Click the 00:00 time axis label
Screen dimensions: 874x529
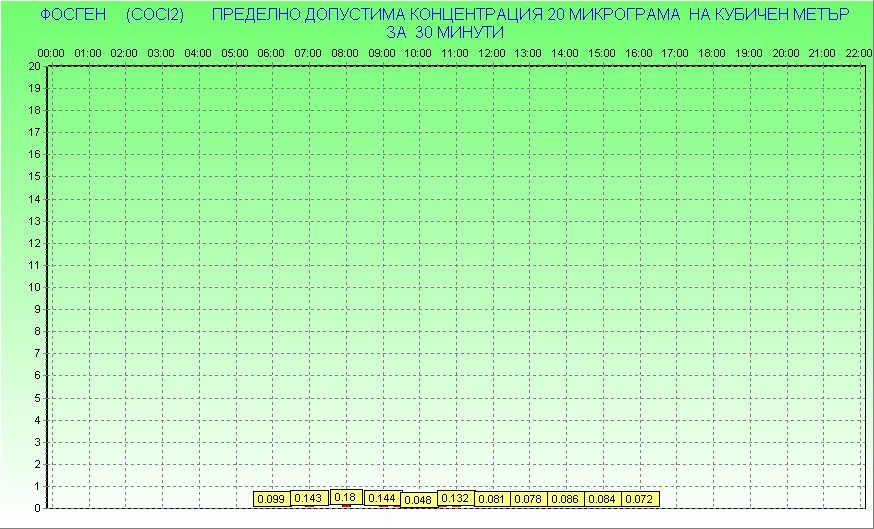click(x=51, y=53)
